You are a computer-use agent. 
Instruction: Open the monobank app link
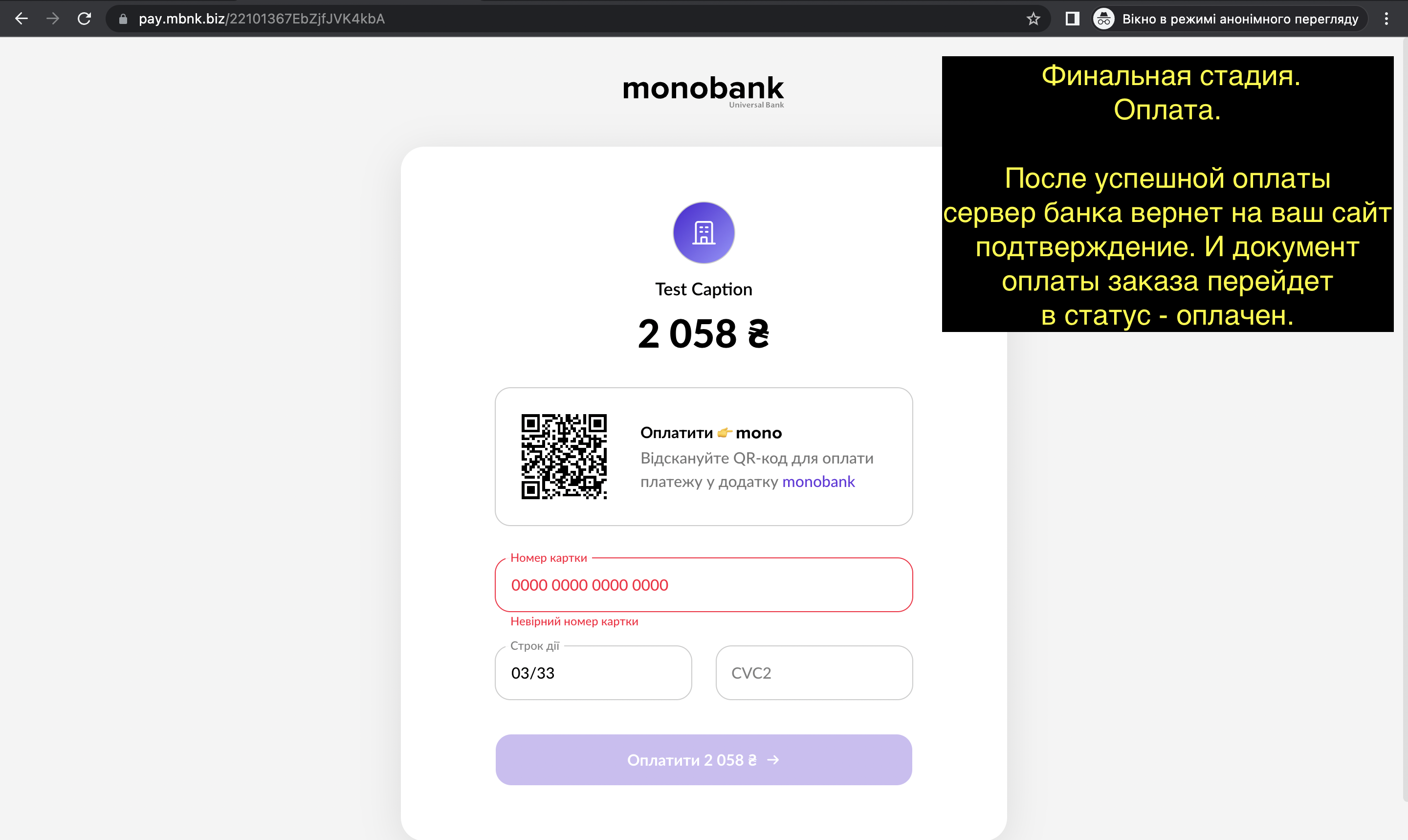(x=818, y=482)
